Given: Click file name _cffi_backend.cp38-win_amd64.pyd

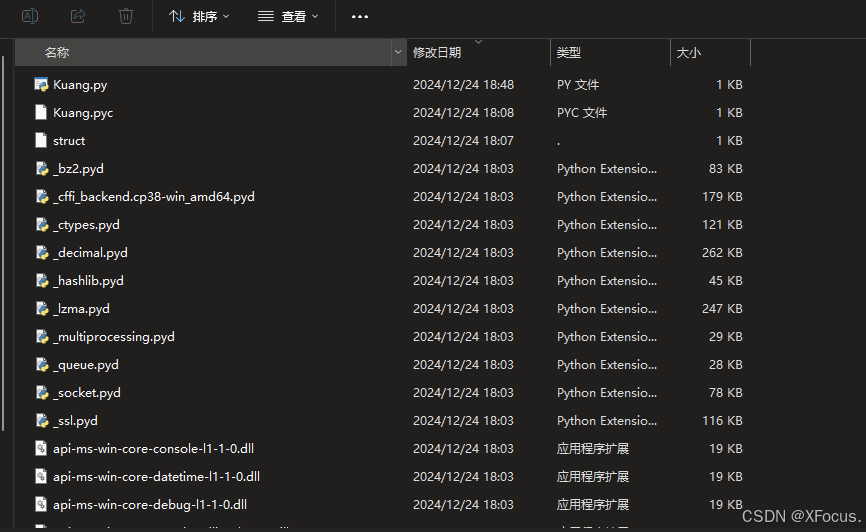Looking at the screenshot, I should pos(154,197).
